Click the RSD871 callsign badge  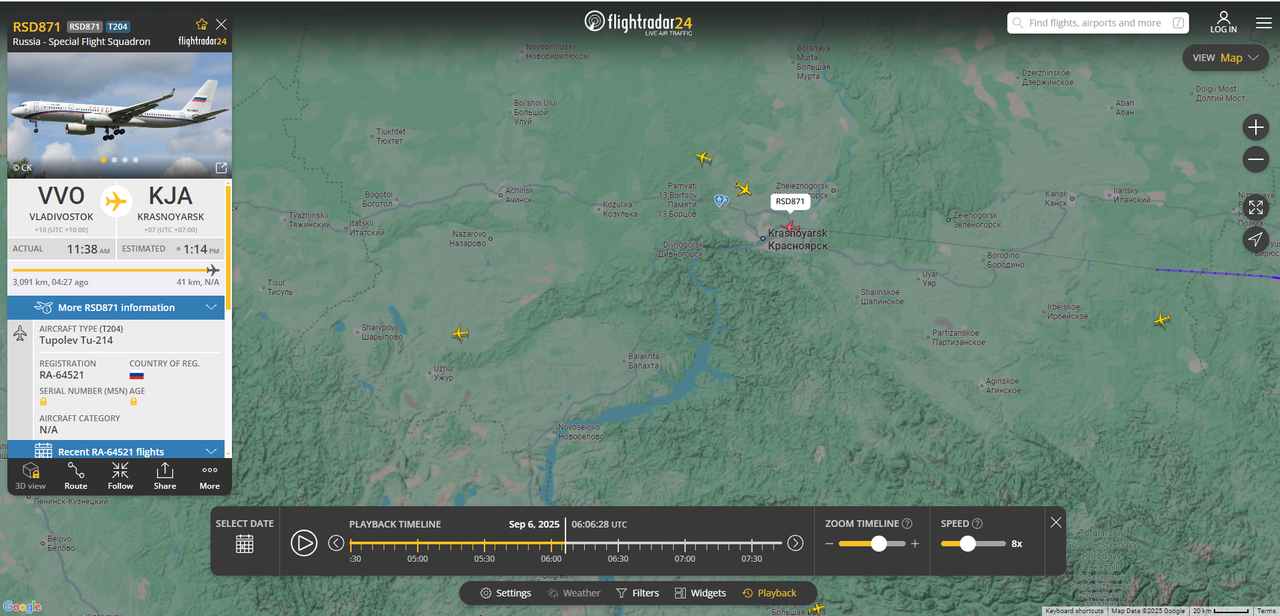pyautogui.click(x=85, y=26)
